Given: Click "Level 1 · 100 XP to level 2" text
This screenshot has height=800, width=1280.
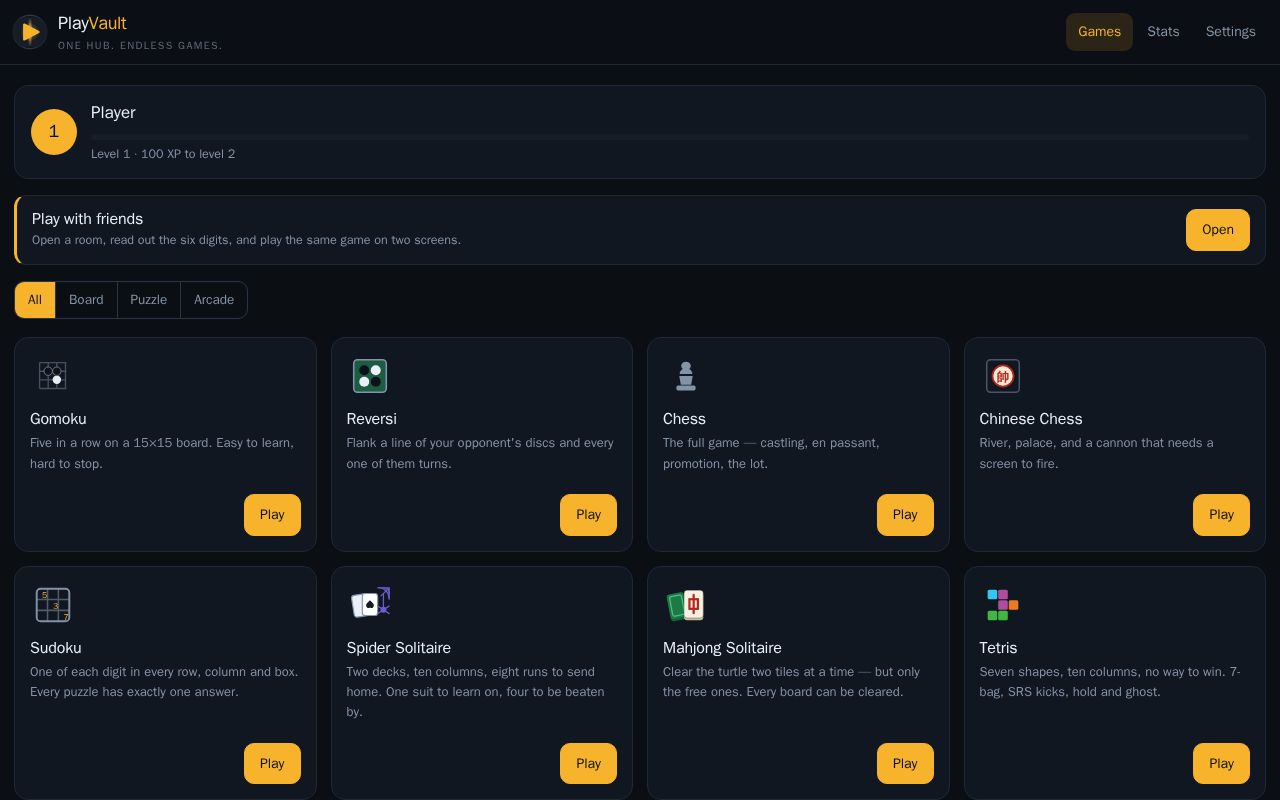Looking at the screenshot, I should click(163, 154).
